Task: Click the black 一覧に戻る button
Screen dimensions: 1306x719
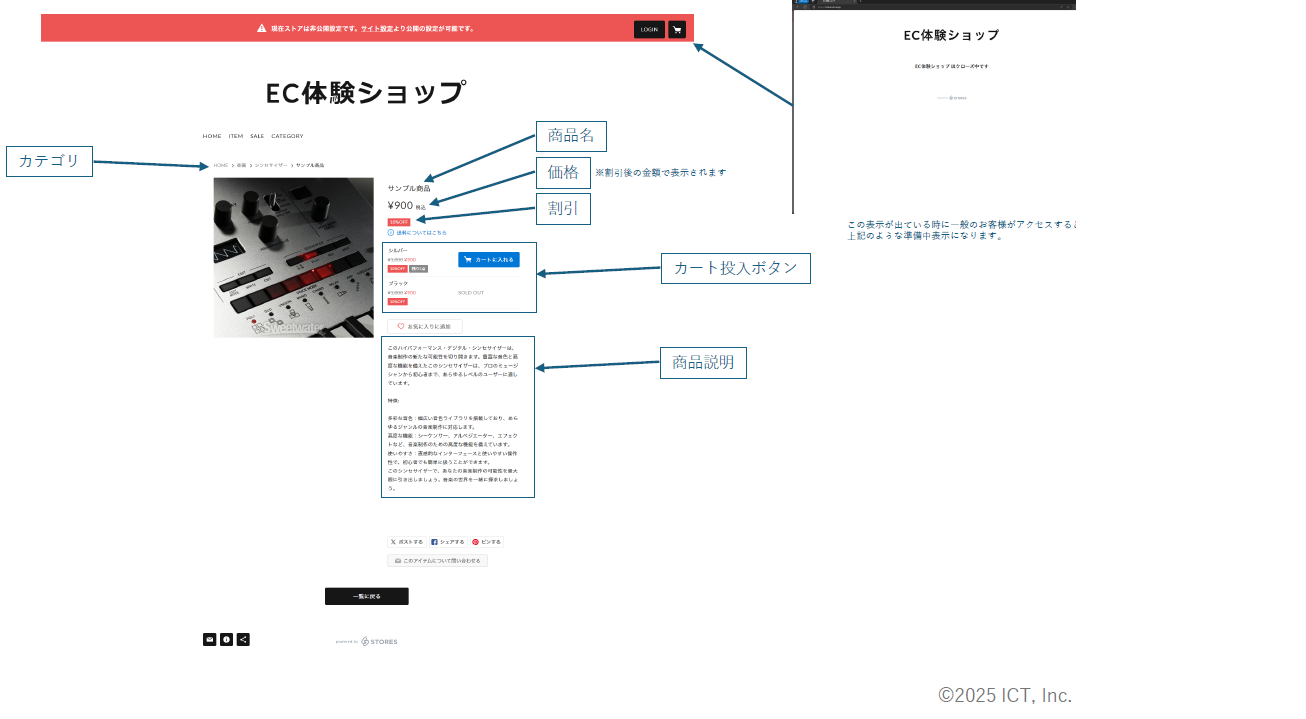Action: point(367,596)
